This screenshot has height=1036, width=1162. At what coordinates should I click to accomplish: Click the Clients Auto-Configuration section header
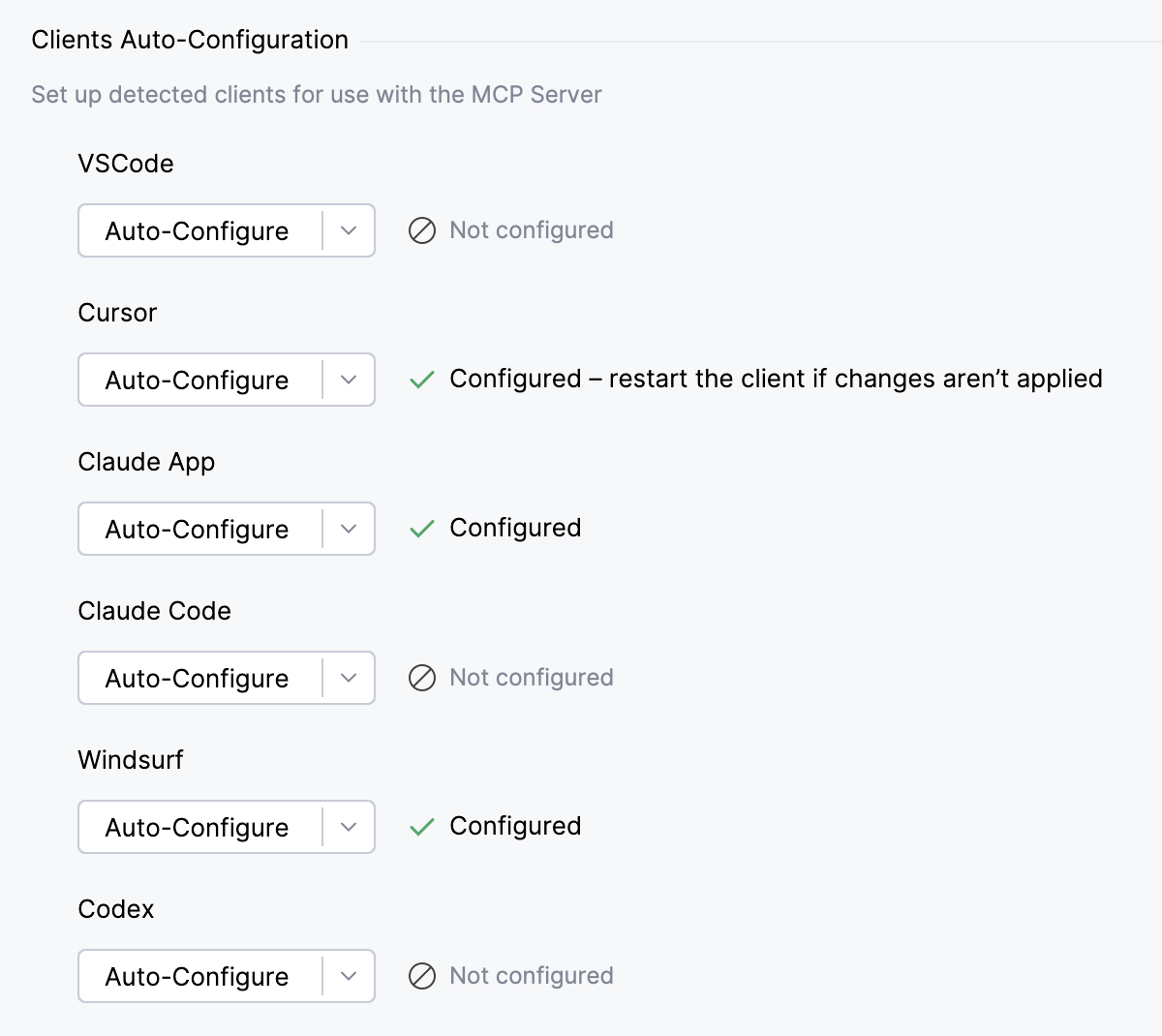coord(190,40)
